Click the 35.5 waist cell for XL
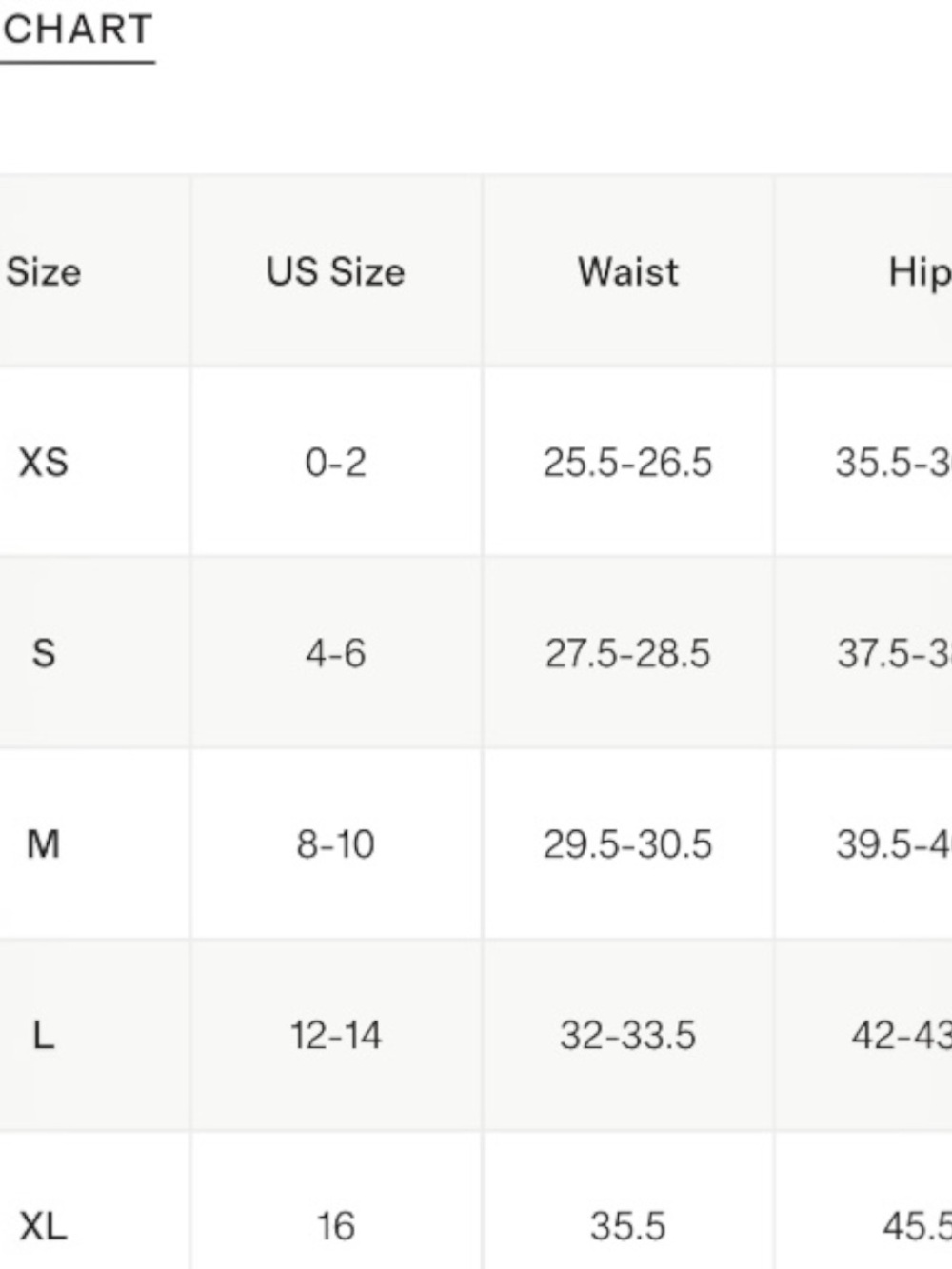The image size is (952, 1269). click(x=627, y=1226)
